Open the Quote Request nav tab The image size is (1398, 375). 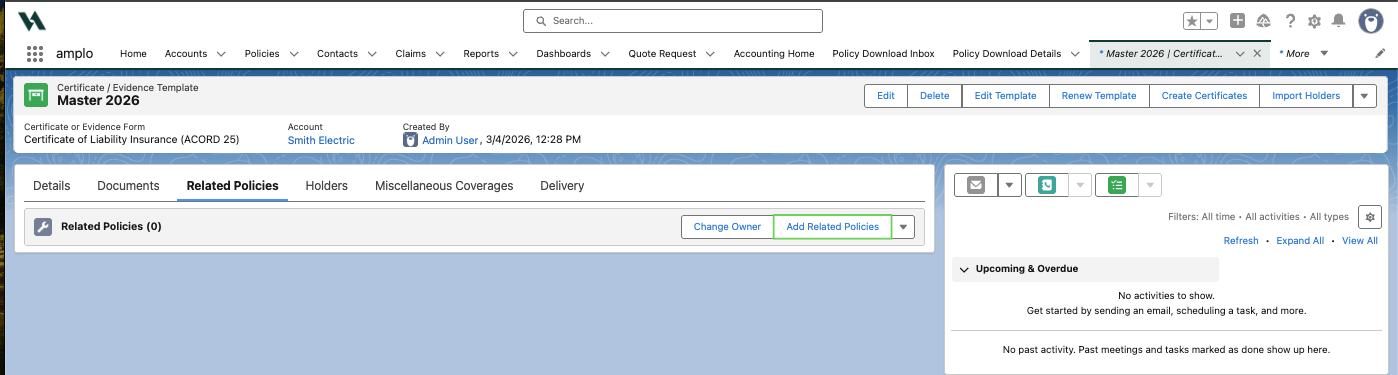pos(662,54)
